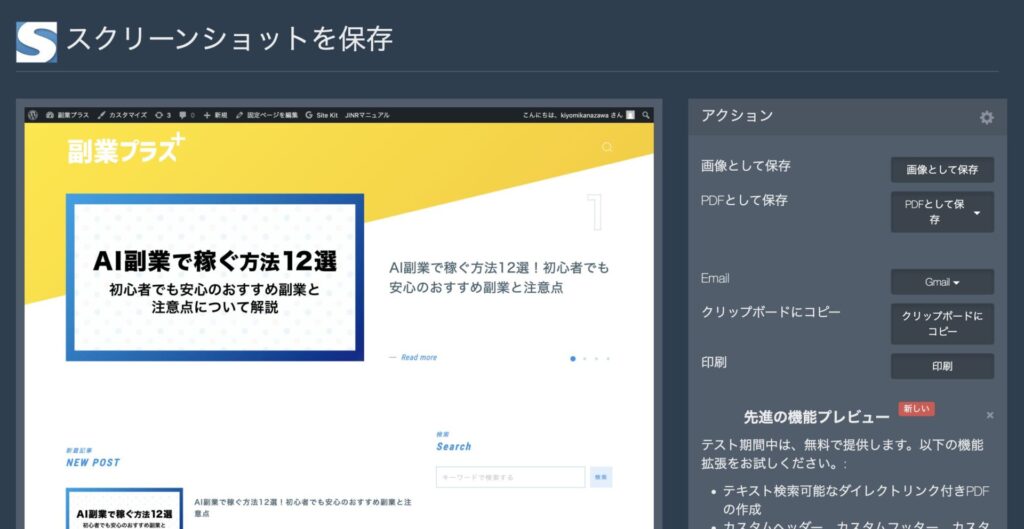Select 固定ページを編集 in the admin bar

coord(267,115)
